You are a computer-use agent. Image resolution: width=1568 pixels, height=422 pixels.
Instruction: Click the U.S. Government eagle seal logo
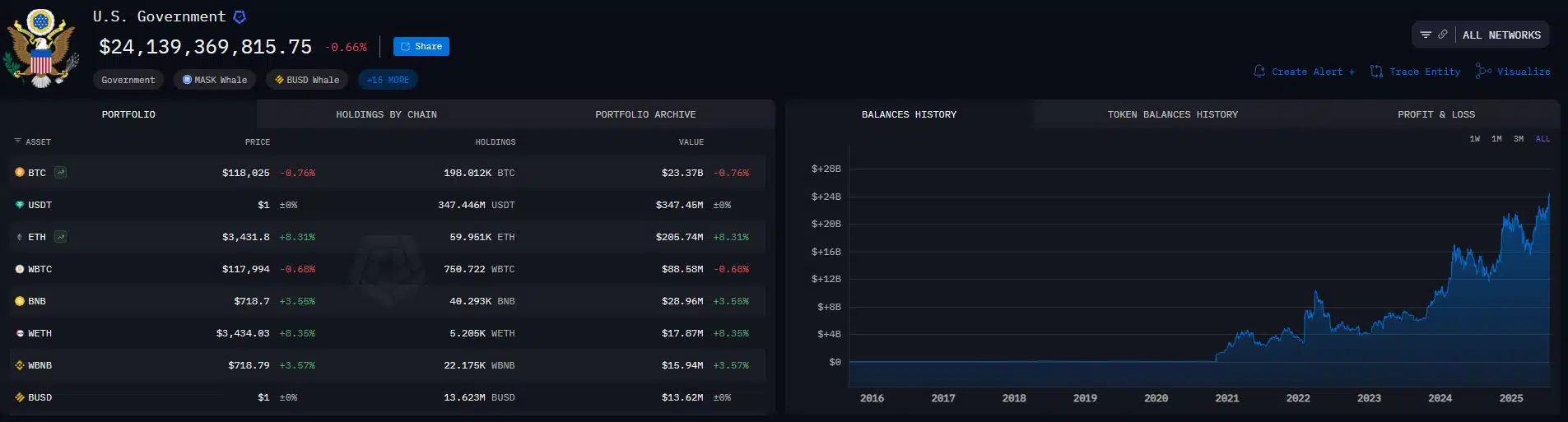[40, 48]
